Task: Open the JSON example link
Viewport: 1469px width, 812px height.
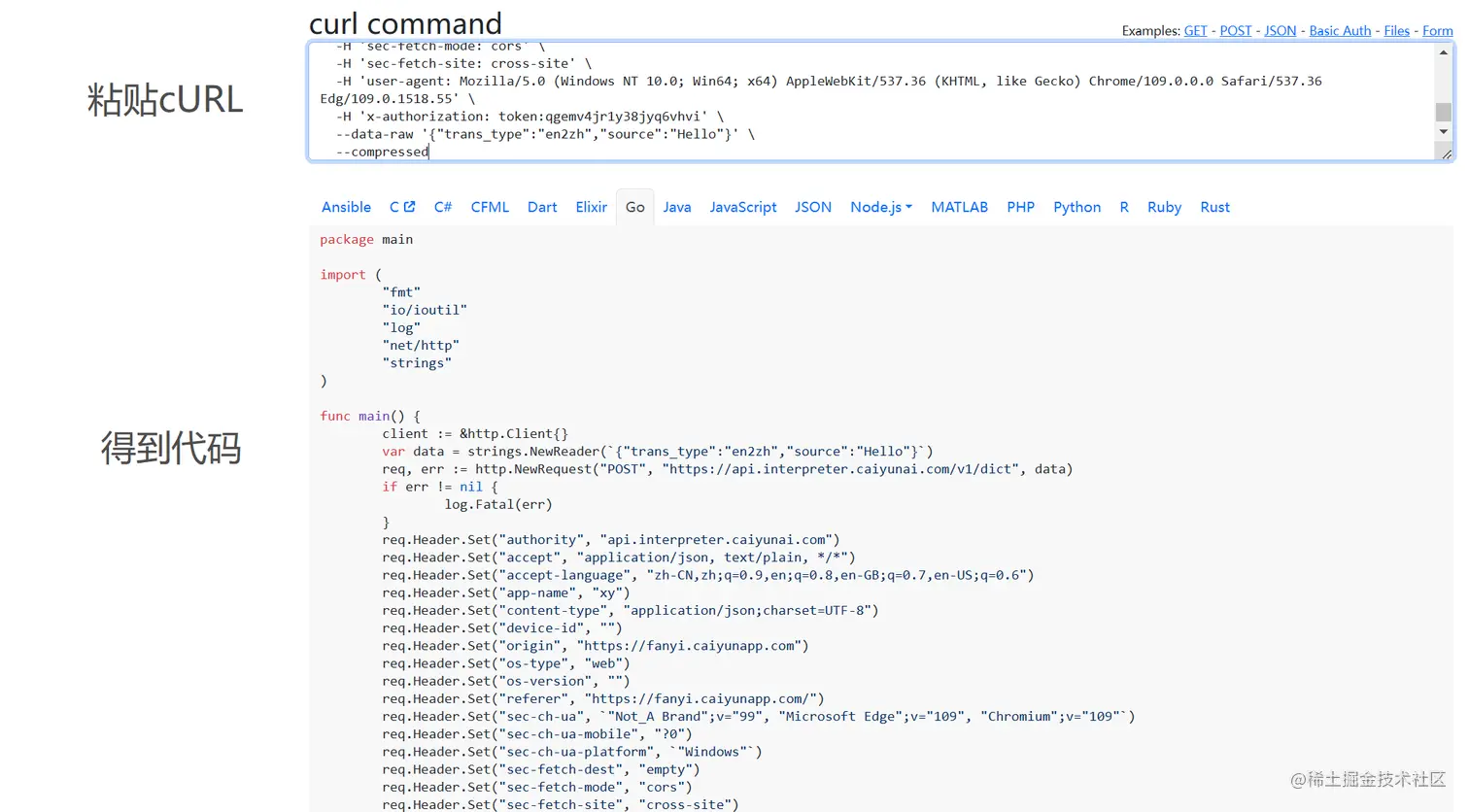Action: click(x=1281, y=31)
